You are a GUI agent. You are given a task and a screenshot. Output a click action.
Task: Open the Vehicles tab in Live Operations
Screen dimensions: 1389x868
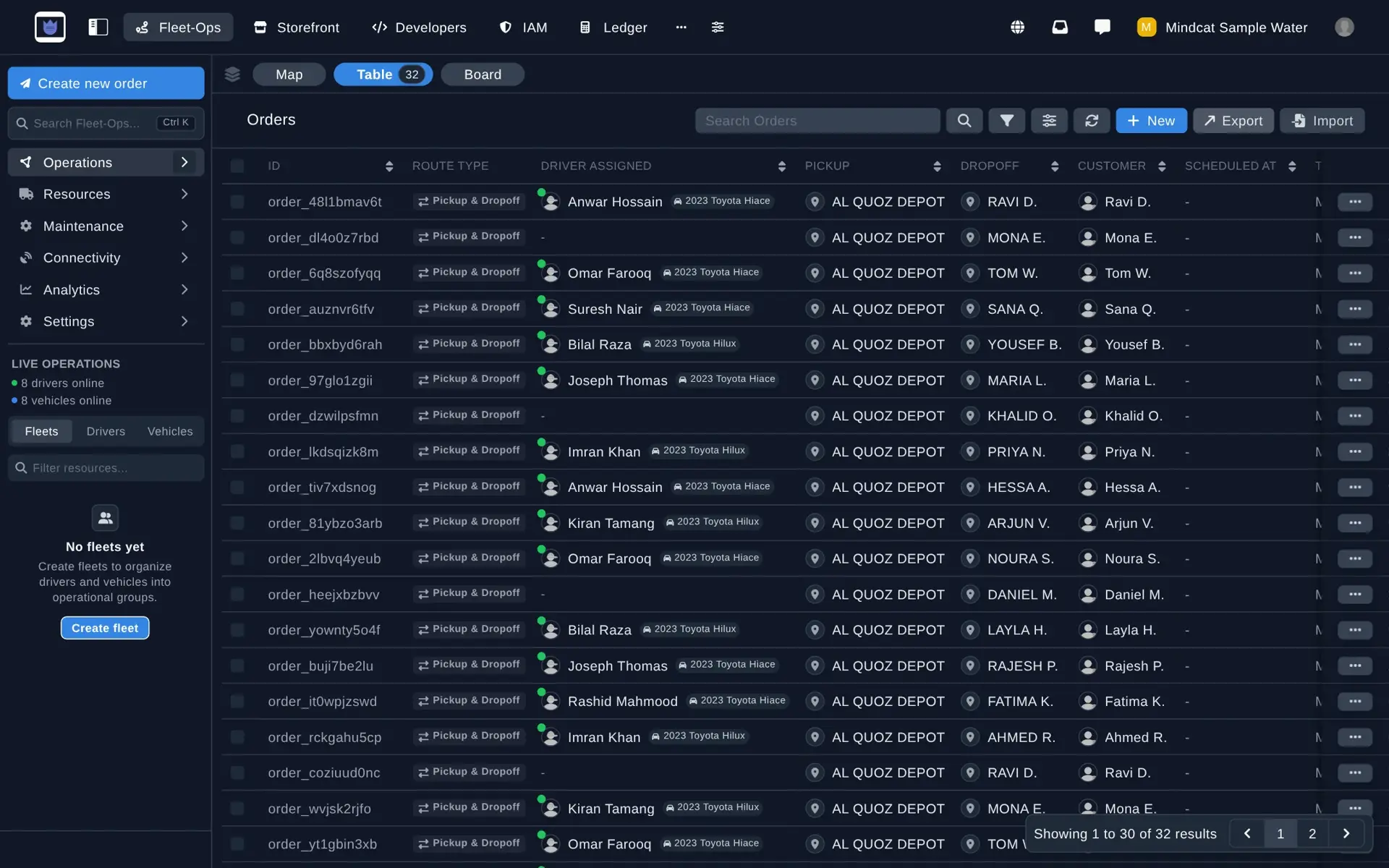coord(170,431)
